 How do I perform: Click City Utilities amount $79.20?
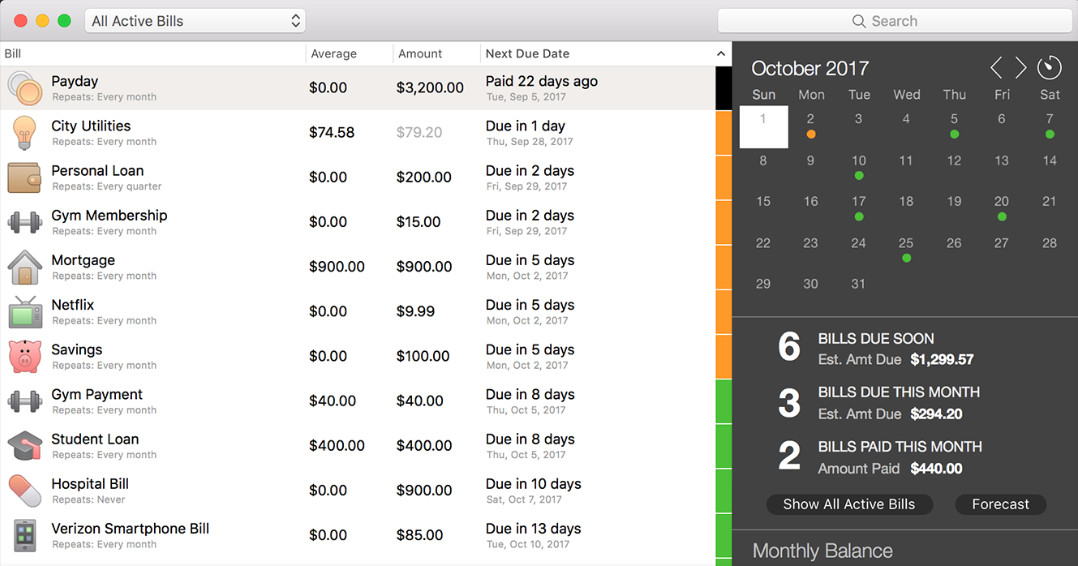419,133
